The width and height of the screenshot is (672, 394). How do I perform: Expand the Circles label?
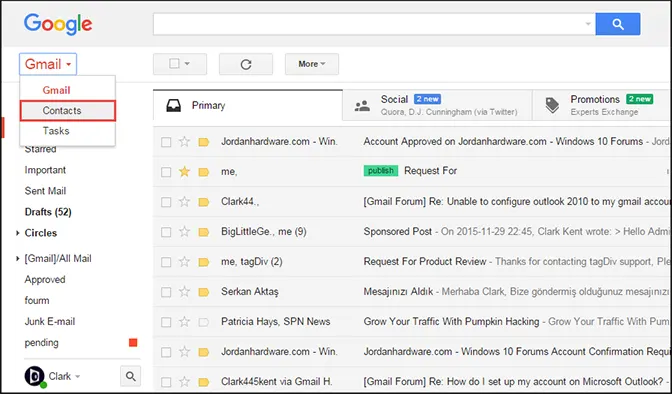[18, 233]
